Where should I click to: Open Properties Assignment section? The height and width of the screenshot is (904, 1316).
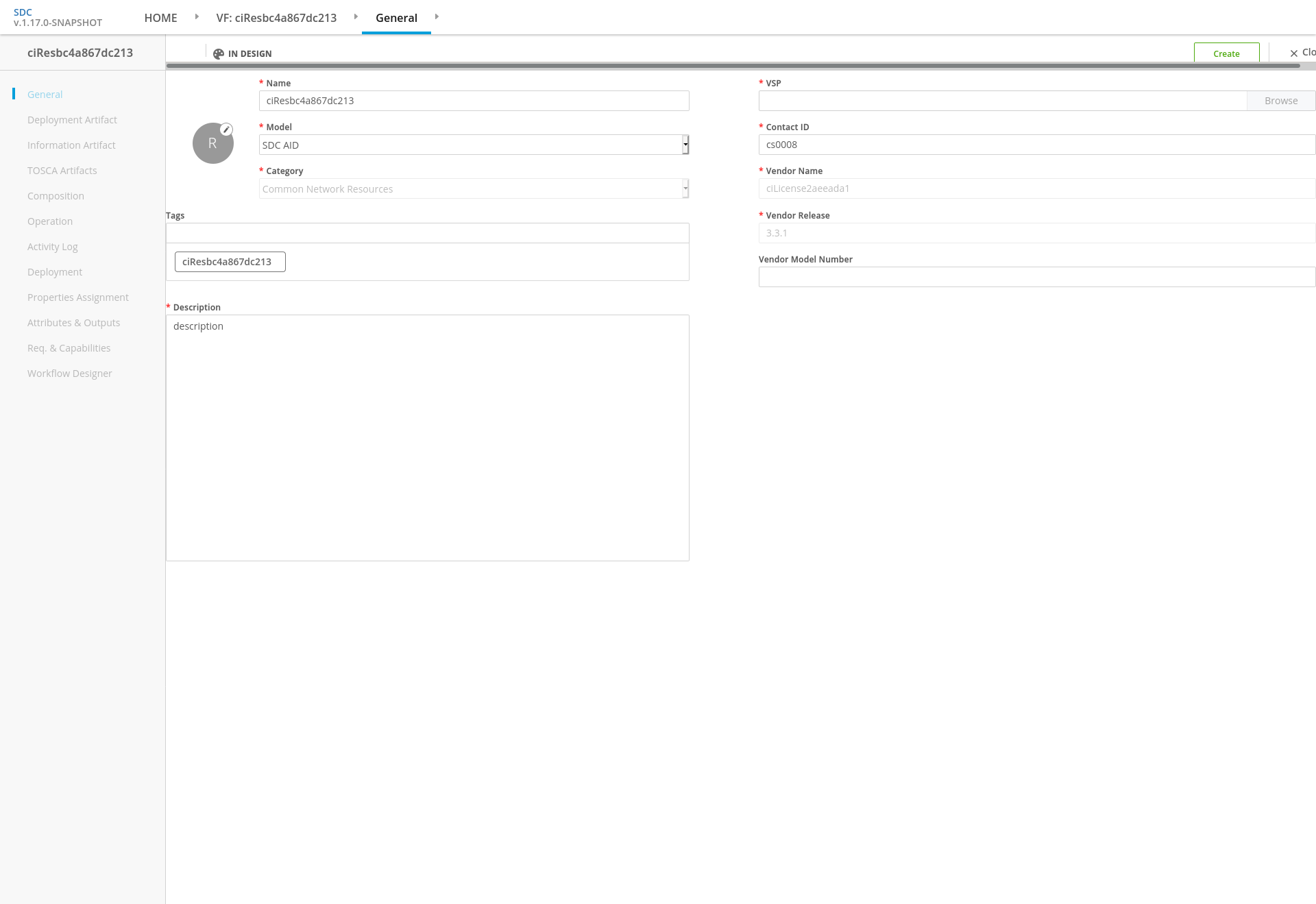(77, 297)
